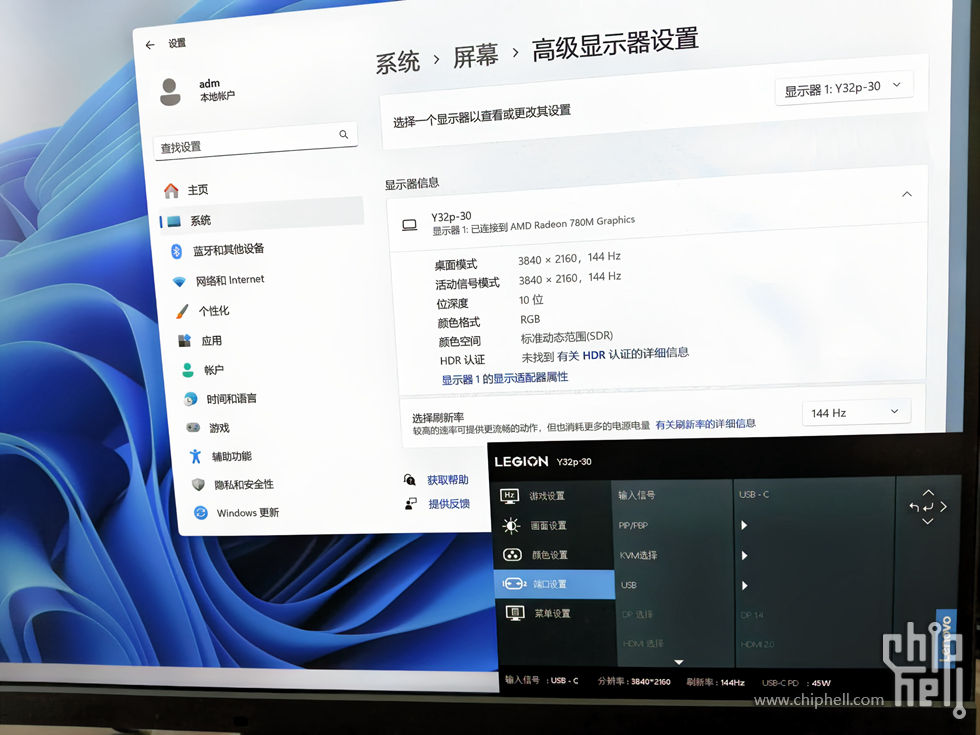Expand the KVM选择 submenu arrow
Image resolution: width=980 pixels, height=735 pixels.
tap(744, 556)
